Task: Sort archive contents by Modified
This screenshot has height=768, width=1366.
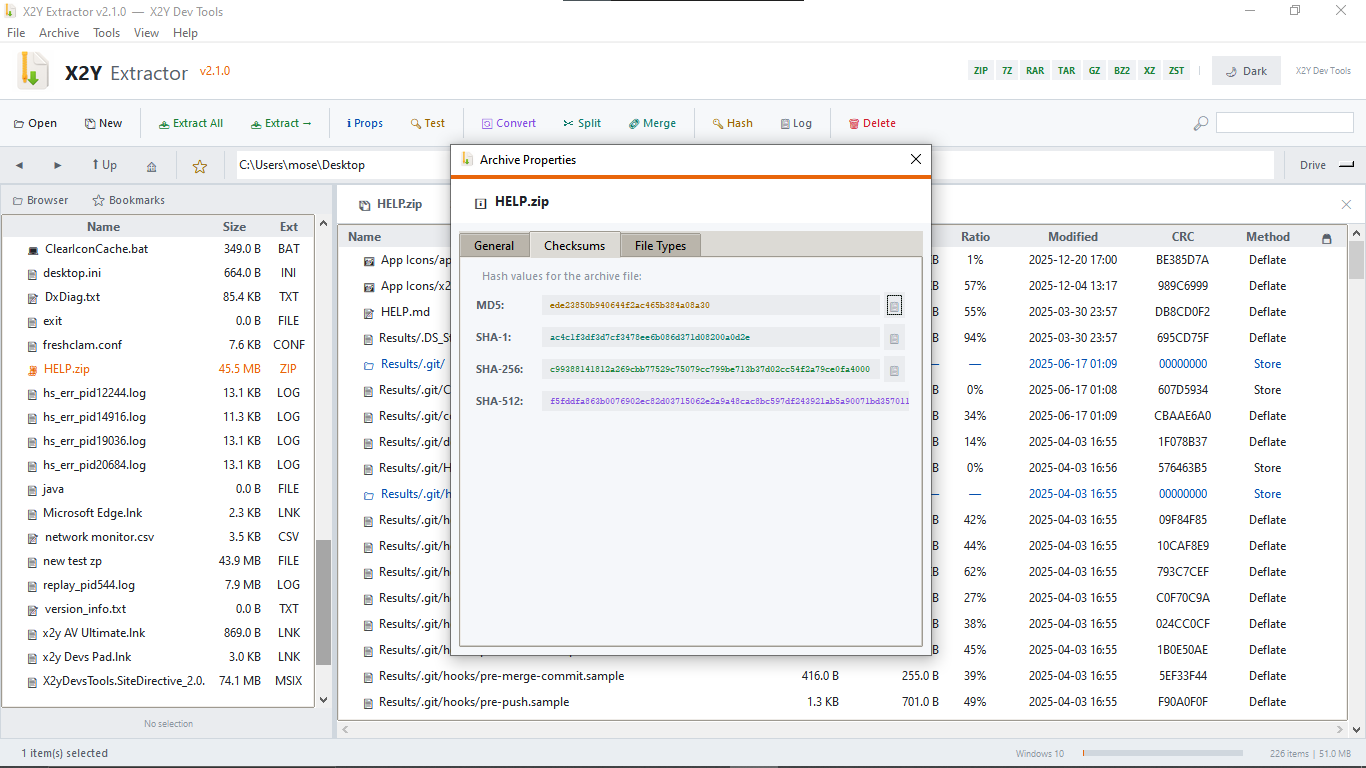Action: click(1073, 237)
